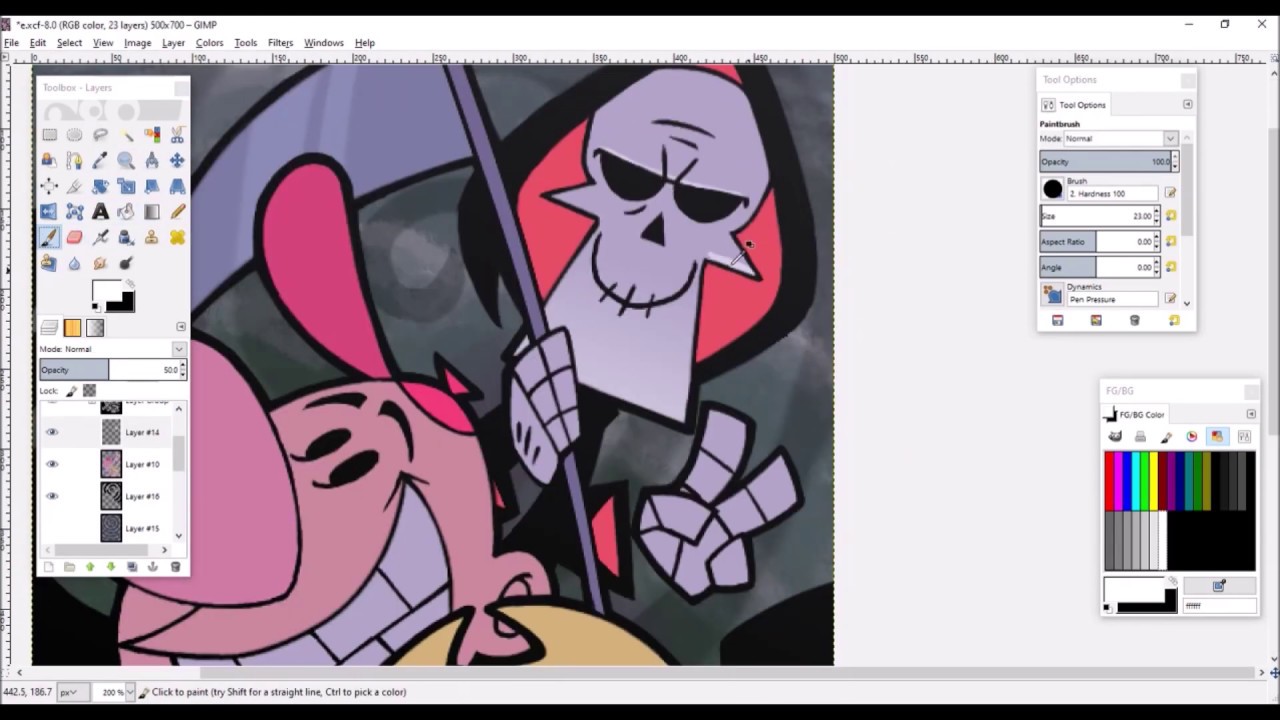Viewport: 1280px width, 720px height.
Task: Select the Alignment tool
Action: [x=49, y=186]
